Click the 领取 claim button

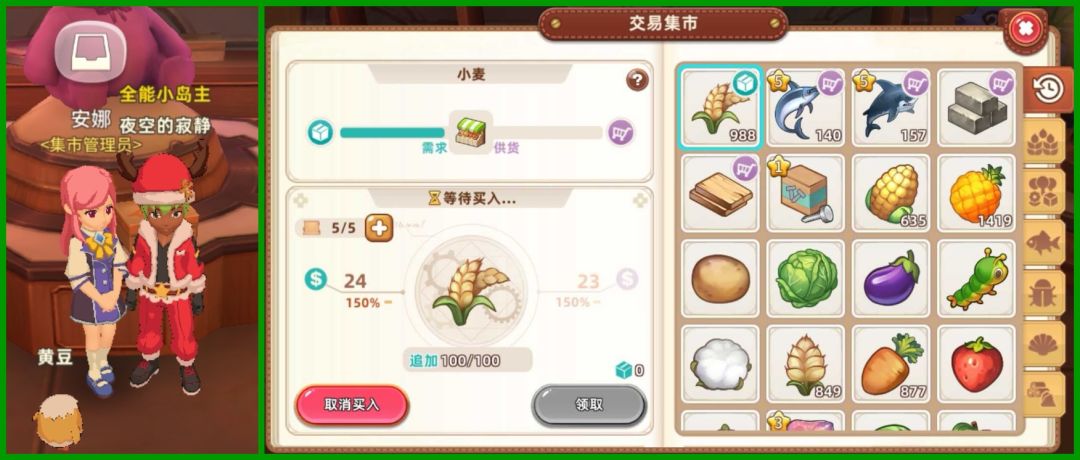point(589,405)
